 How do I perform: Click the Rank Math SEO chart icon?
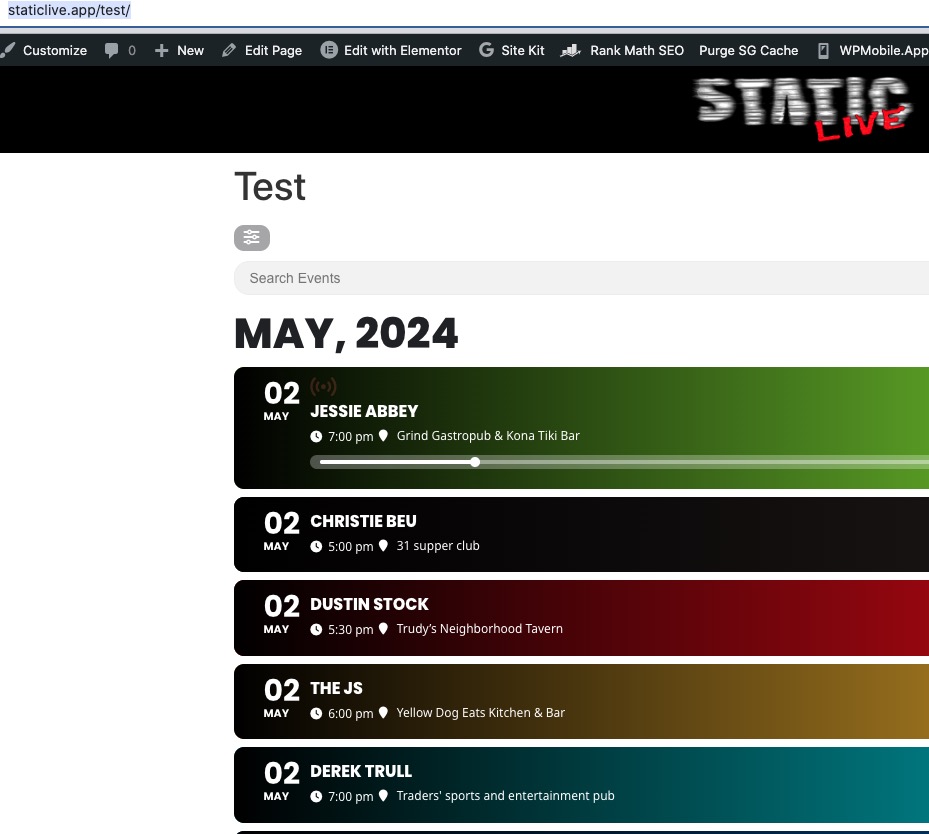click(x=570, y=51)
